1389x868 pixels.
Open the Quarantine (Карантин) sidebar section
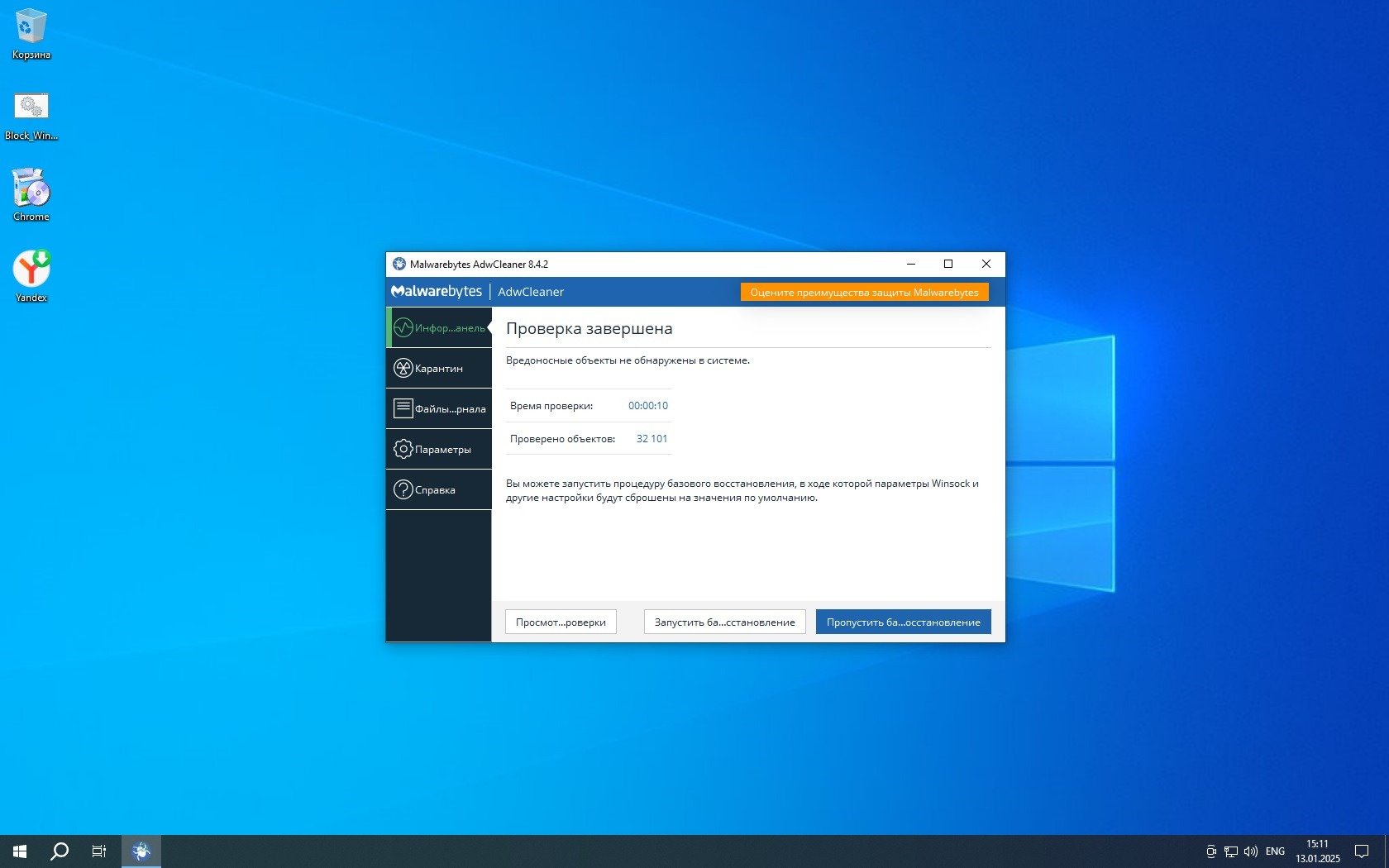[x=439, y=369]
